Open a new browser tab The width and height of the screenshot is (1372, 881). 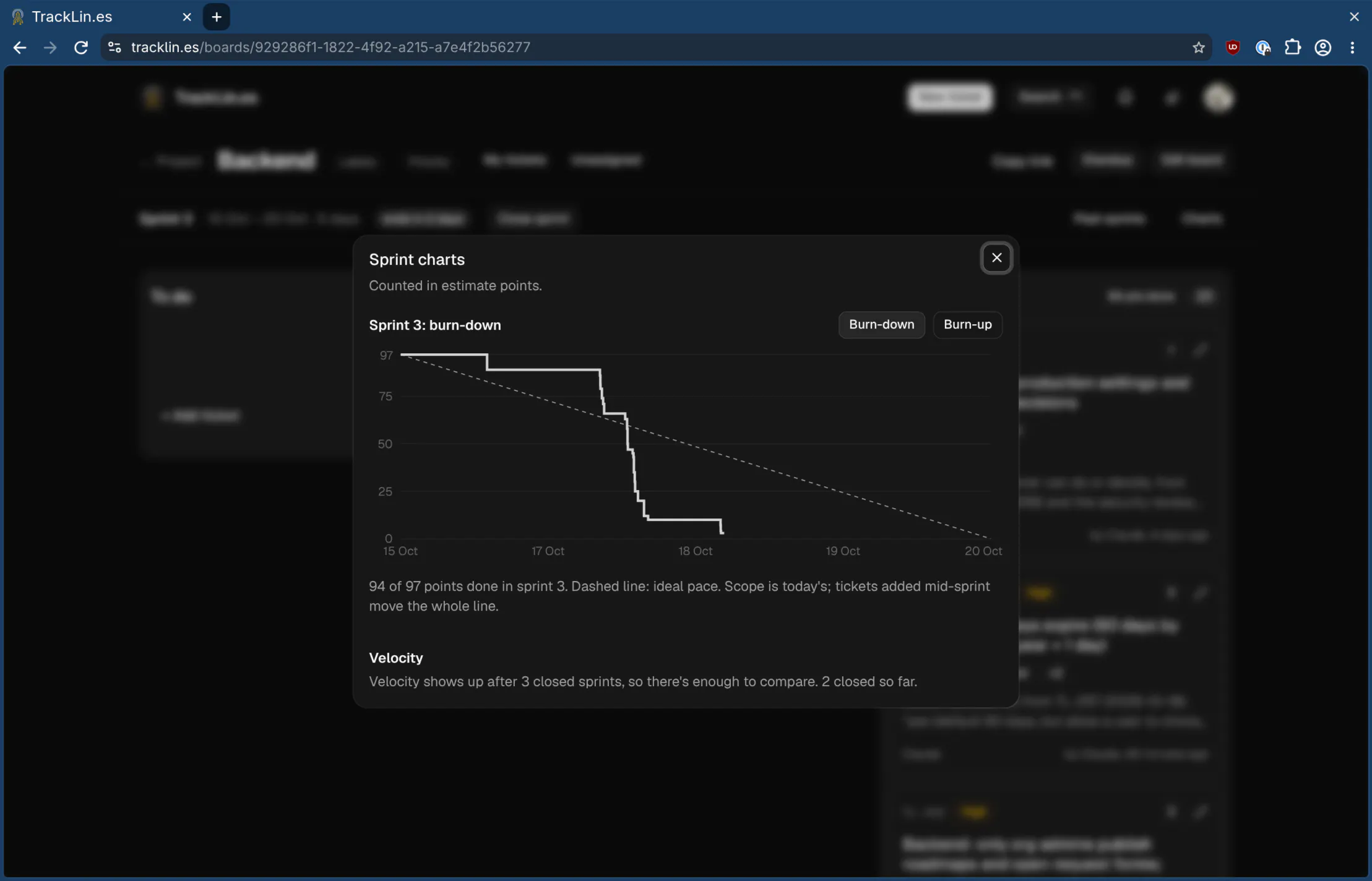pos(217,17)
